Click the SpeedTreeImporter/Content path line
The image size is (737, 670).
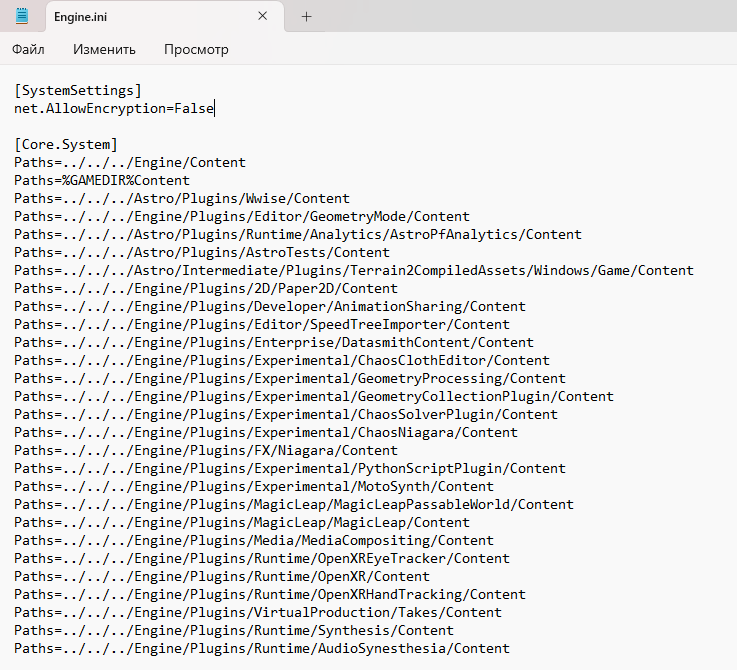pyautogui.click(x=262, y=324)
